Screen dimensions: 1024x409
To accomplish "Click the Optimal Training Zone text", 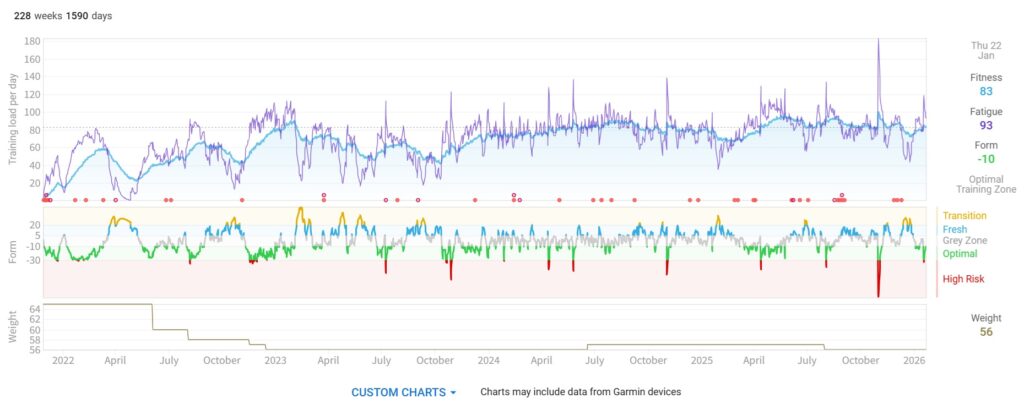I will point(985,183).
